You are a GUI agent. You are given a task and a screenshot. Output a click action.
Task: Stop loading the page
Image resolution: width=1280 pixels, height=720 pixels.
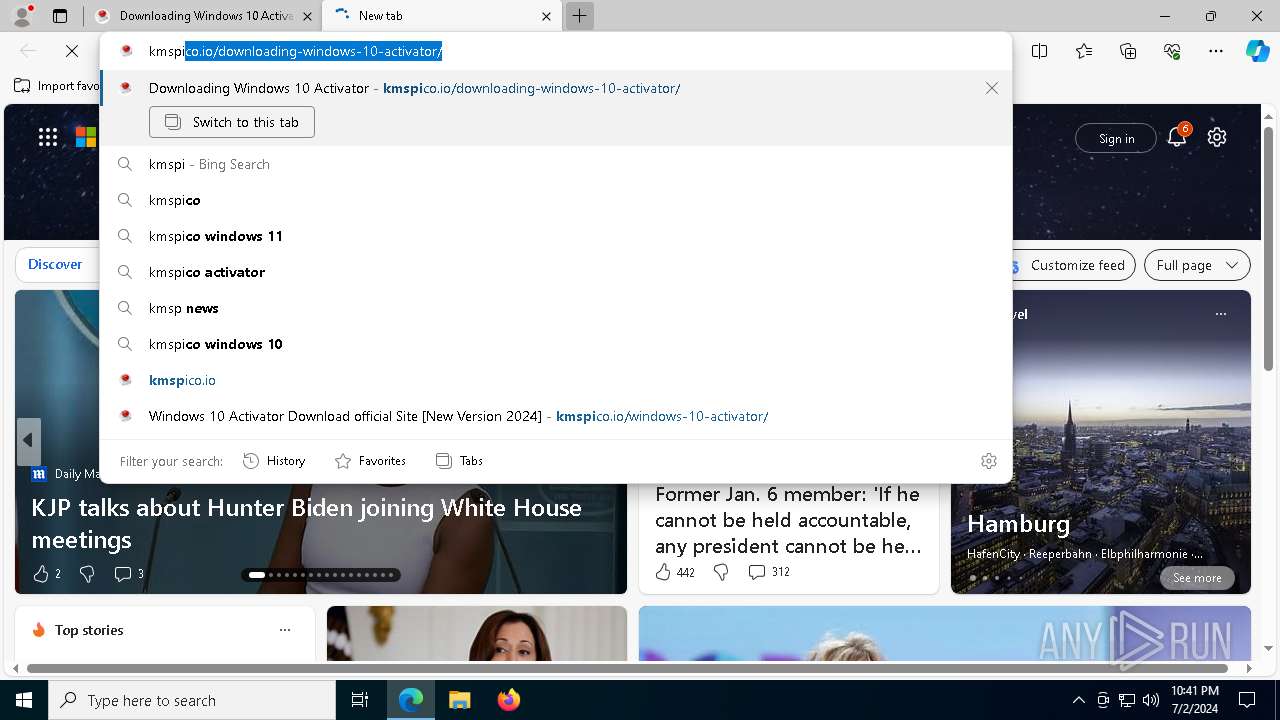[72, 51]
